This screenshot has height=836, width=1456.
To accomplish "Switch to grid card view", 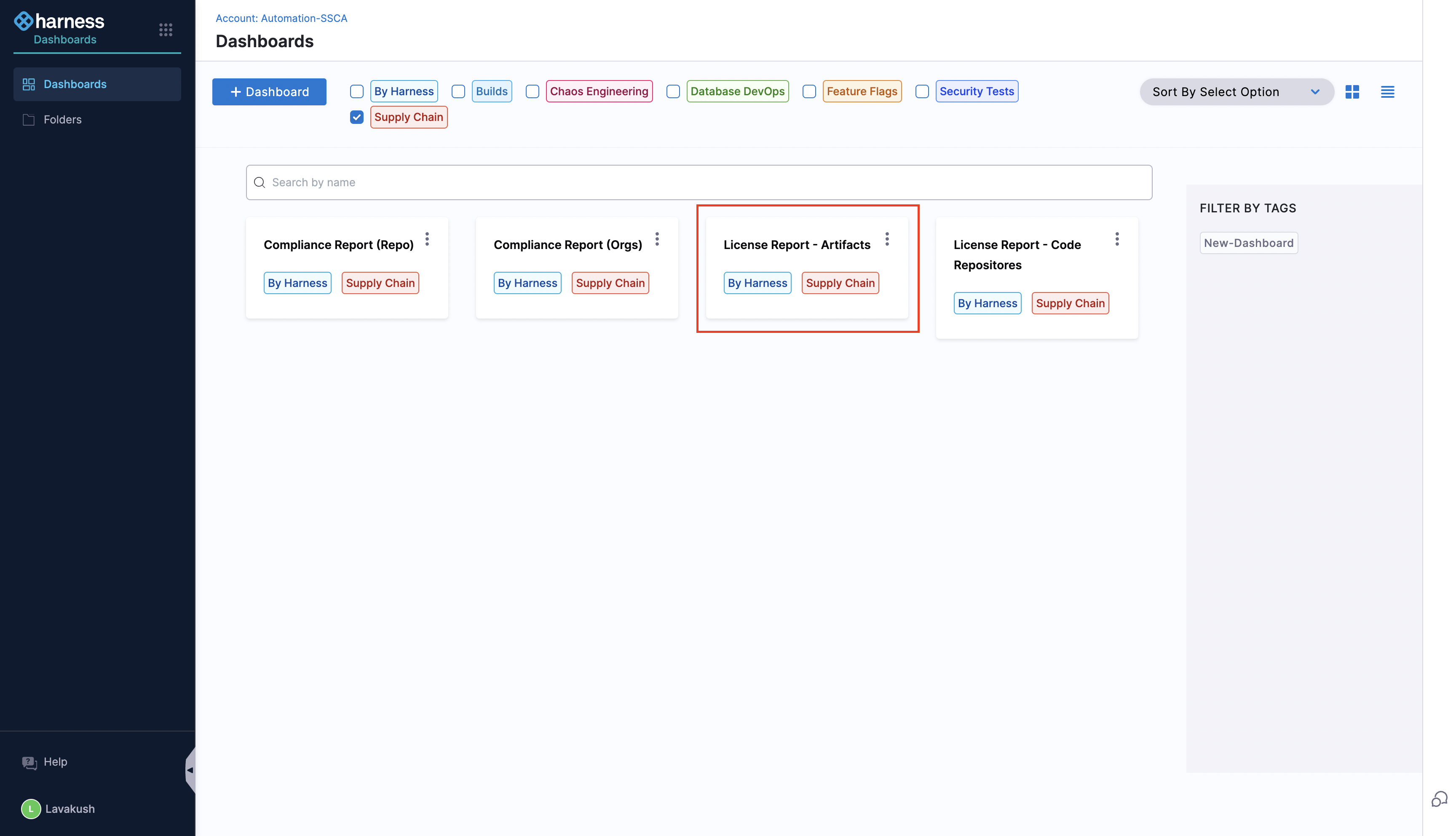I will click(x=1352, y=92).
